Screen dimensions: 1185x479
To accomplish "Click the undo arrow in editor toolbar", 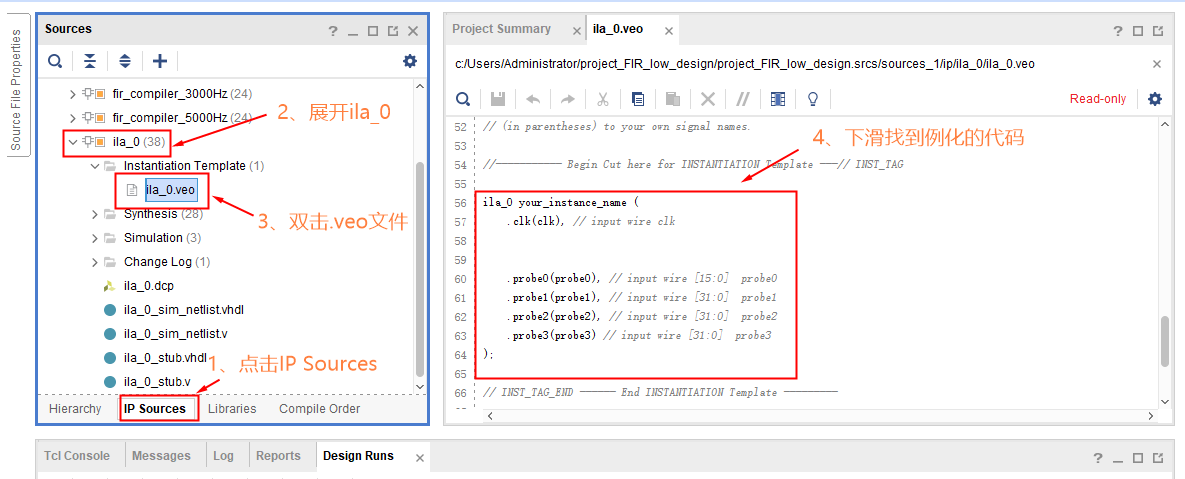I will coord(533,99).
